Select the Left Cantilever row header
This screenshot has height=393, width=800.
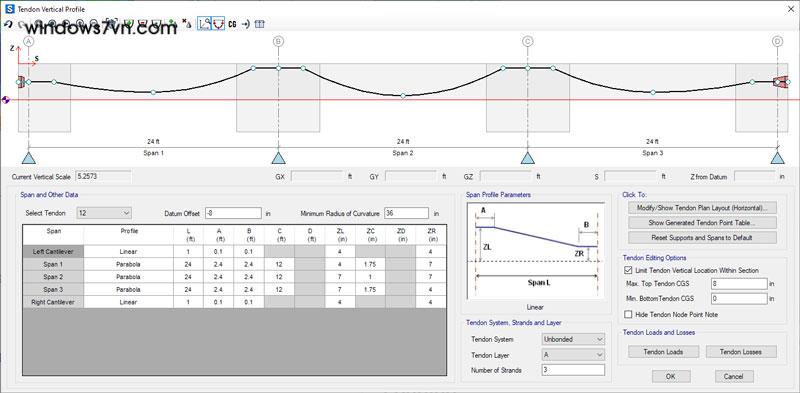(x=54, y=252)
